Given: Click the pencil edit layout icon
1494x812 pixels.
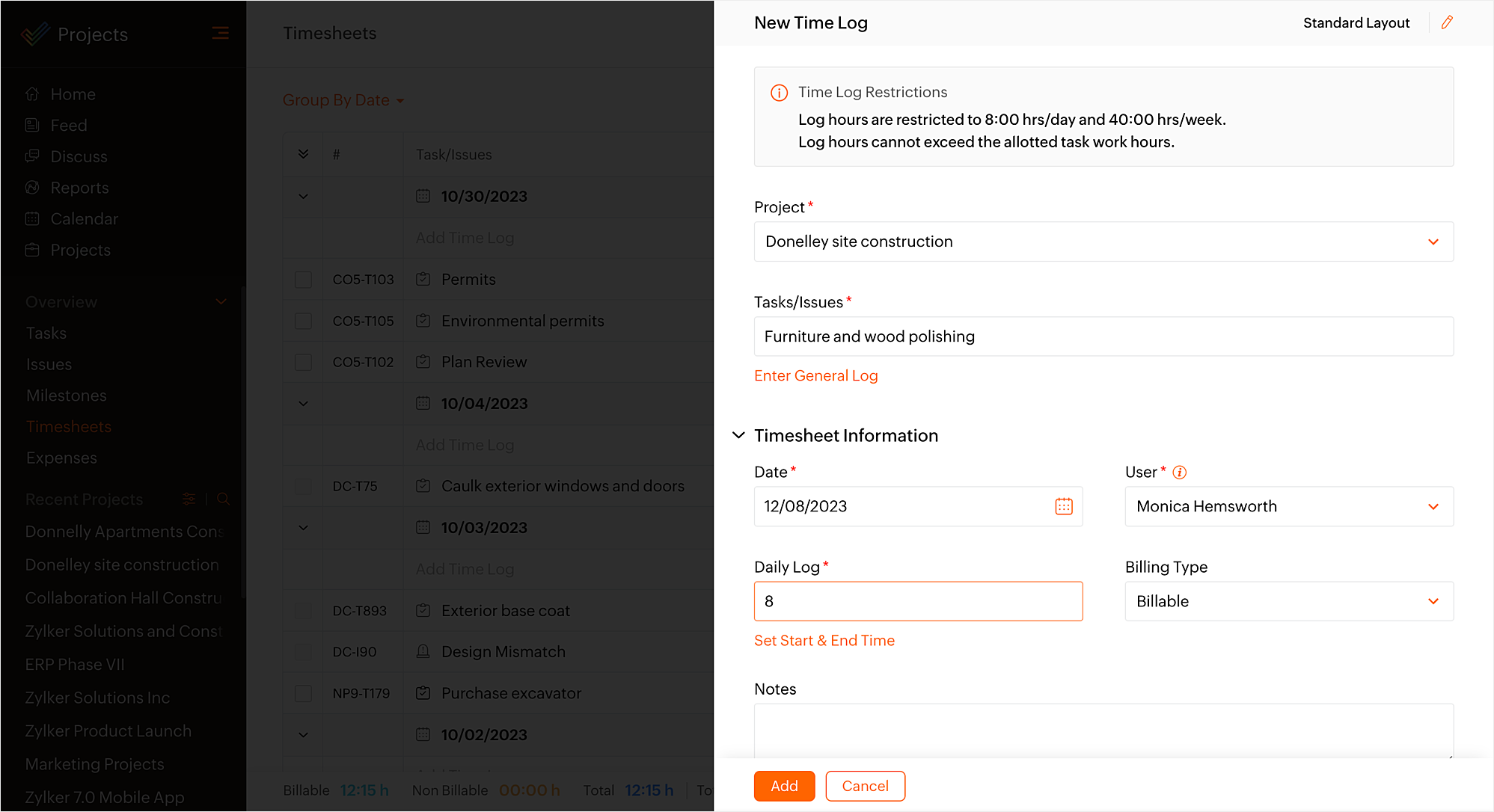Looking at the screenshot, I should pyautogui.click(x=1447, y=22).
